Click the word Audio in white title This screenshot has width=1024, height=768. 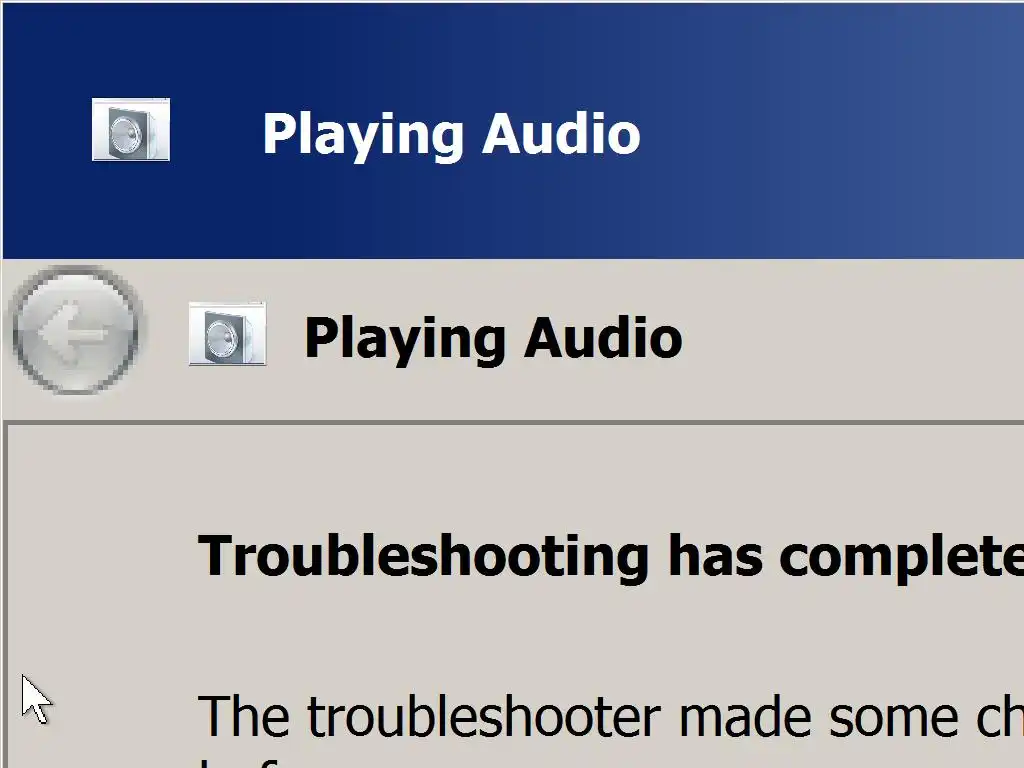pos(561,133)
